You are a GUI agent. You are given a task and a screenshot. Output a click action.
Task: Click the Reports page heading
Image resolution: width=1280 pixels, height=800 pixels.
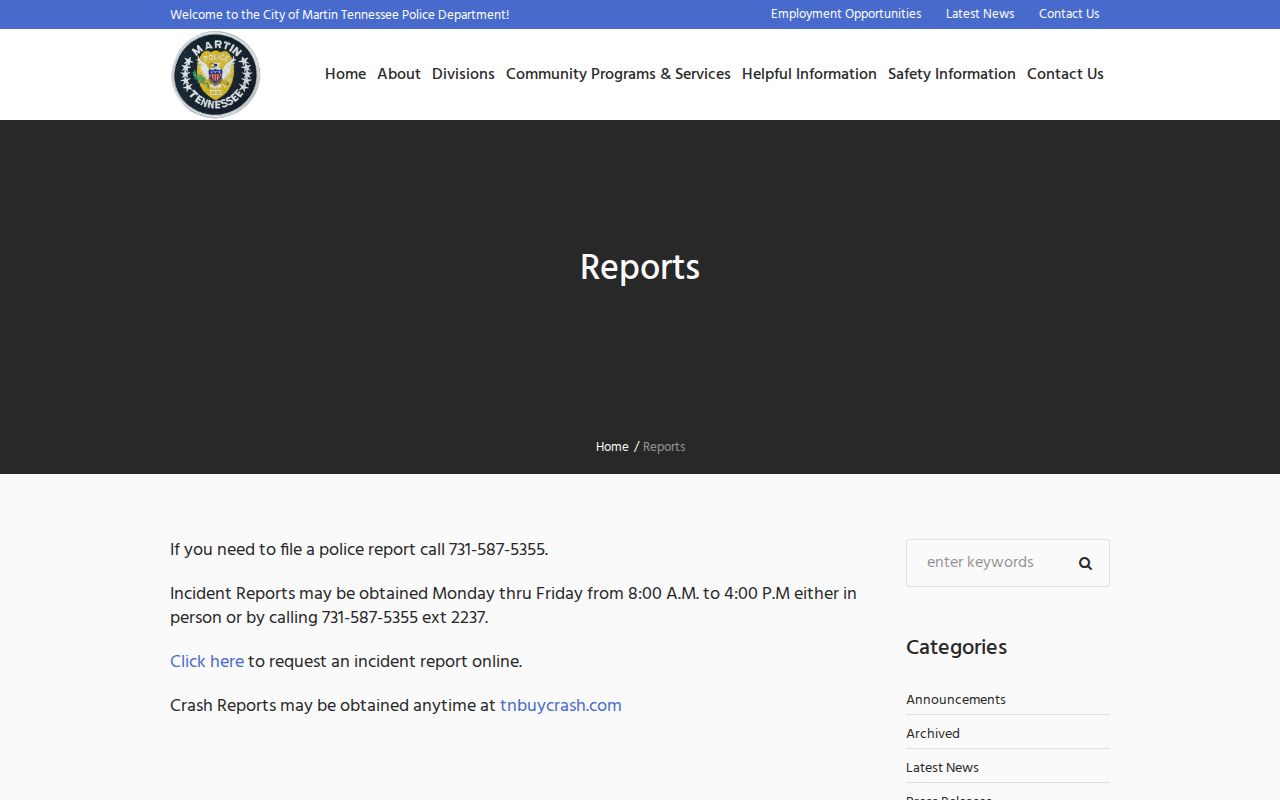tap(640, 268)
